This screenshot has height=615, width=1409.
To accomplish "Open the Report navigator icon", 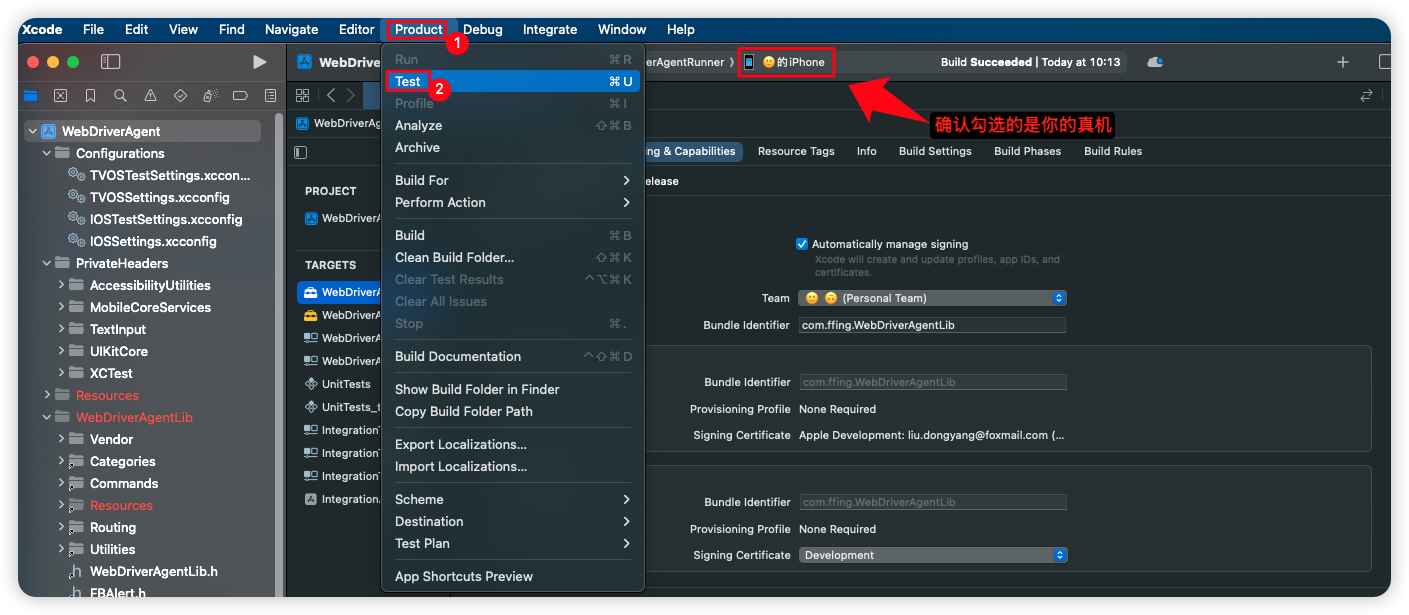I will click(x=270, y=96).
